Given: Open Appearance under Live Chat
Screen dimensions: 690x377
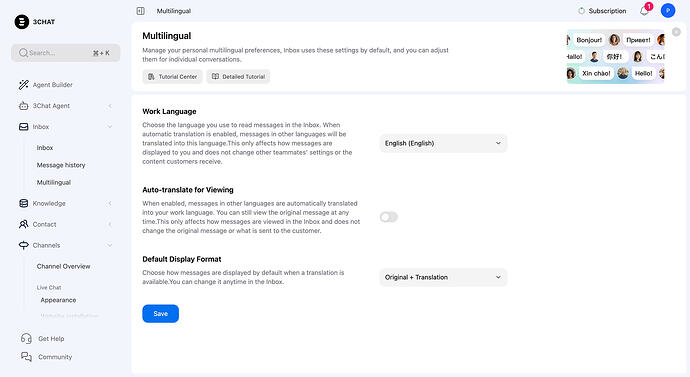Looking at the screenshot, I should pos(58,300).
